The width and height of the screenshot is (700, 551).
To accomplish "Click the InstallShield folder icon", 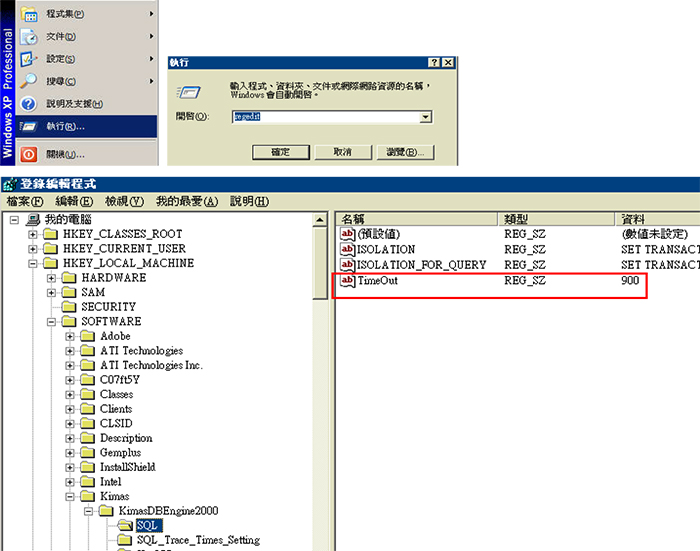I will click(88, 468).
